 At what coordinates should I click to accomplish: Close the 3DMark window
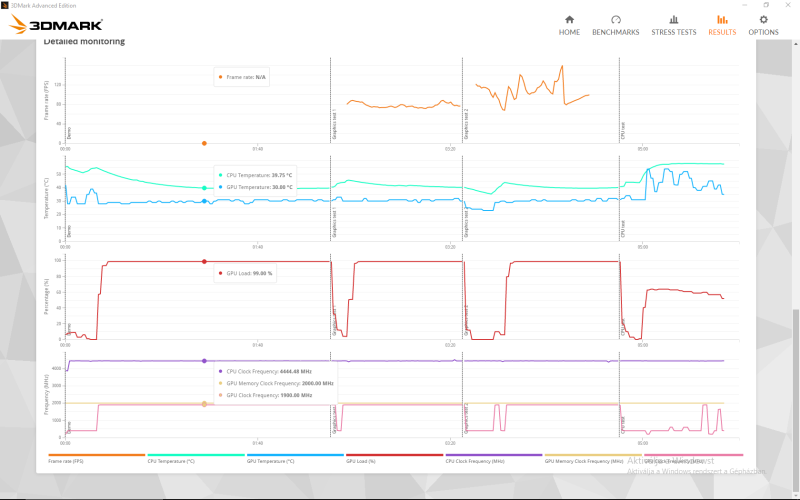pyautogui.click(x=789, y=5)
